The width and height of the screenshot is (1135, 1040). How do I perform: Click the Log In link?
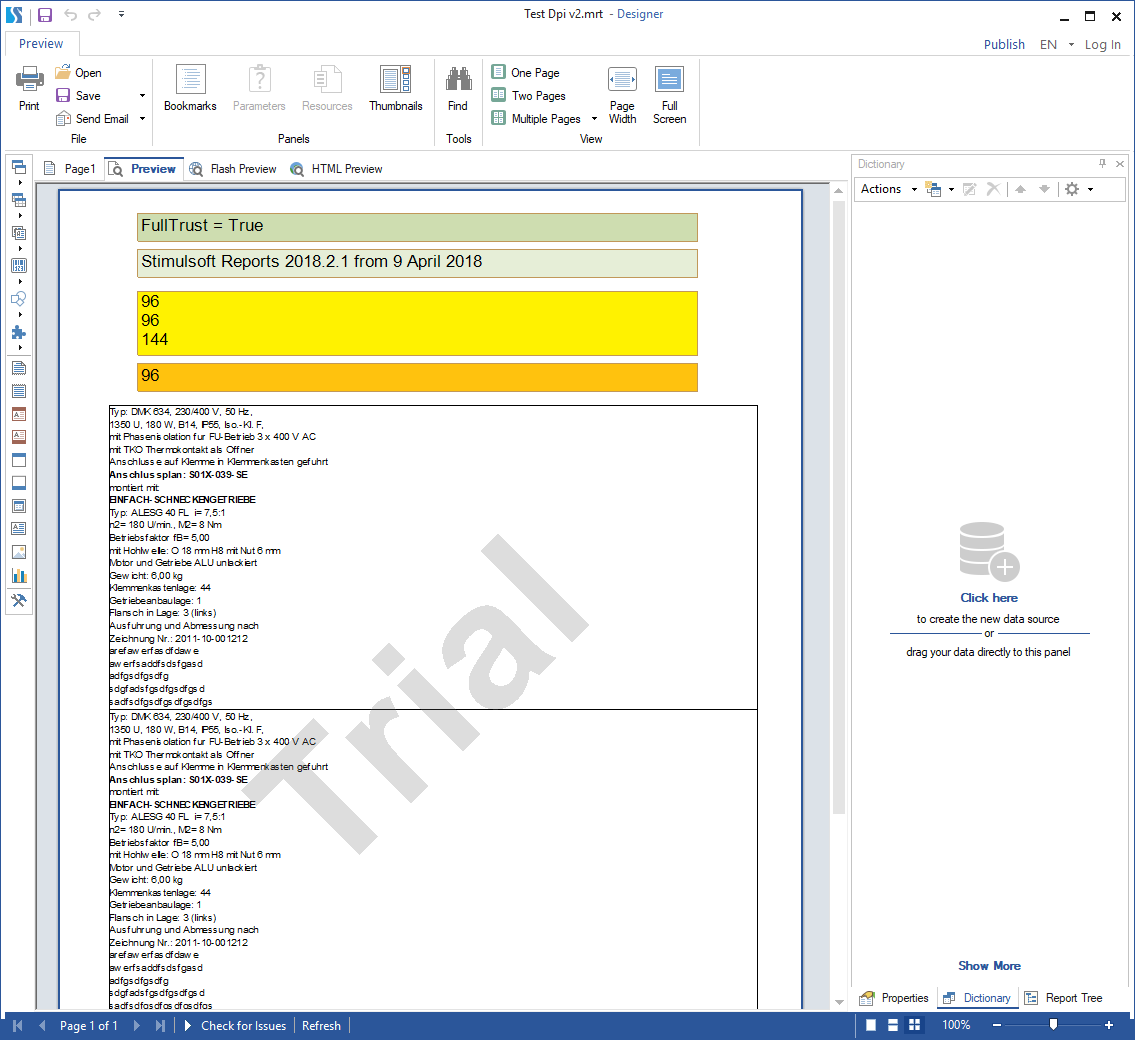pyautogui.click(x=1102, y=44)
